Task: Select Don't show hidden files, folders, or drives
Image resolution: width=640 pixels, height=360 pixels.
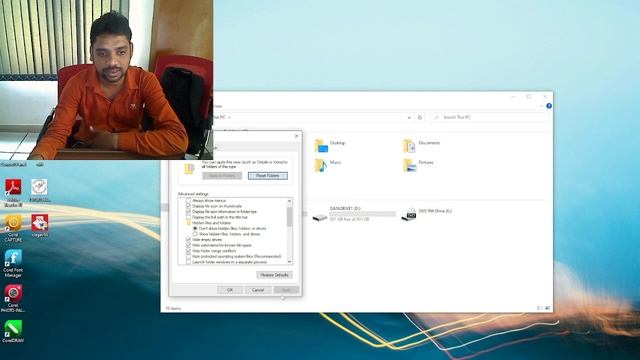Action: (x=195, y=229)
